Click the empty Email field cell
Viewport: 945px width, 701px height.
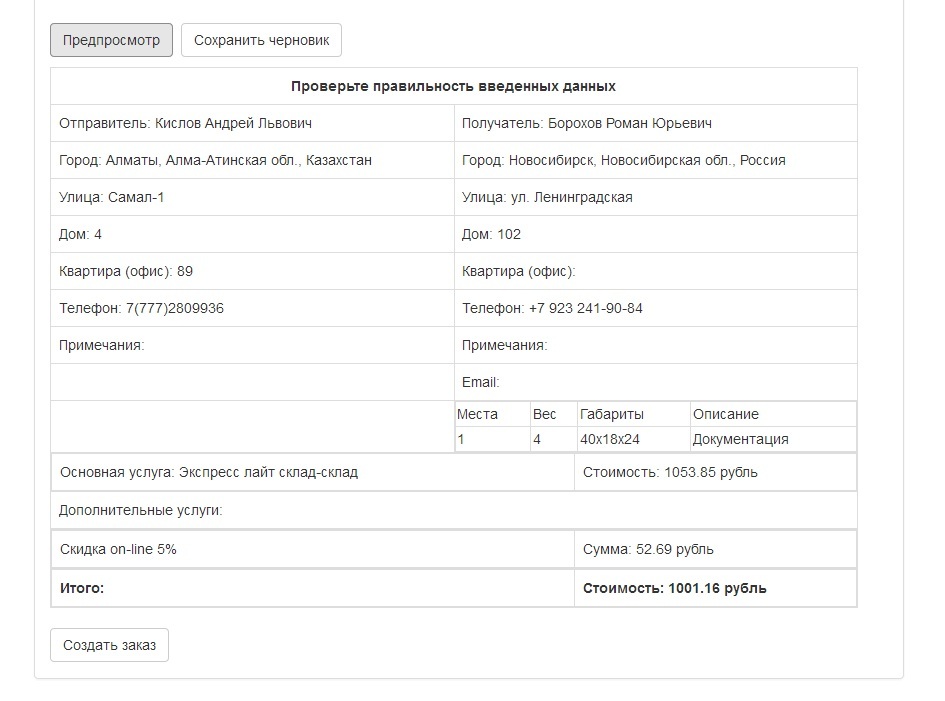[x=655, y=382]
